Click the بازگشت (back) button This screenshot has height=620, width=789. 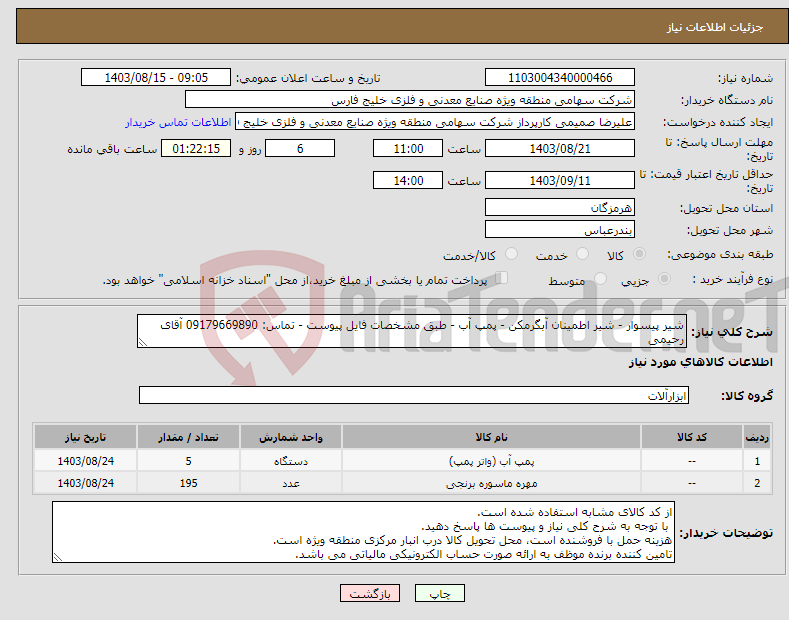370,594
